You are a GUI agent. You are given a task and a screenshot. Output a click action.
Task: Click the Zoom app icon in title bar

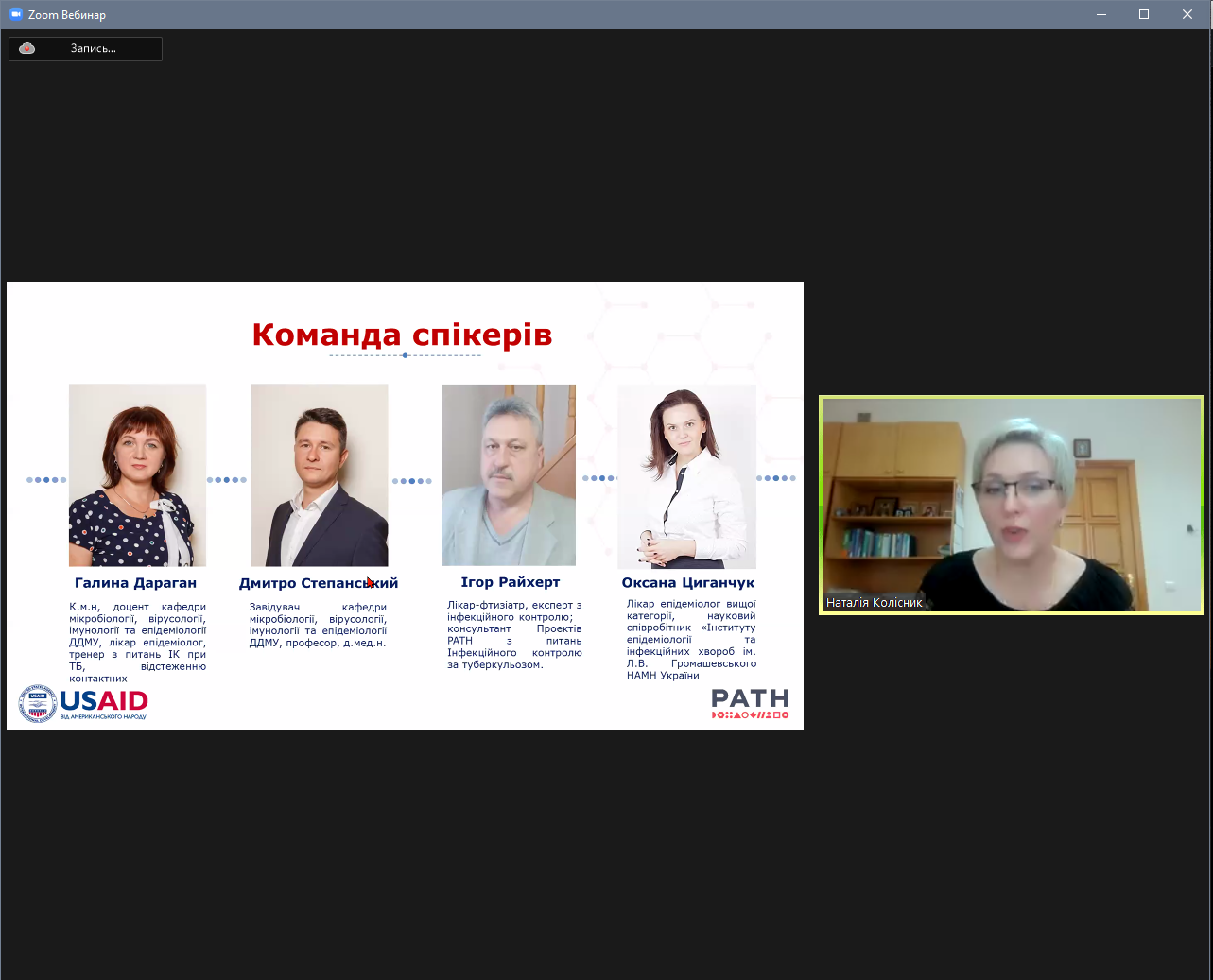[x=15, y=14]
